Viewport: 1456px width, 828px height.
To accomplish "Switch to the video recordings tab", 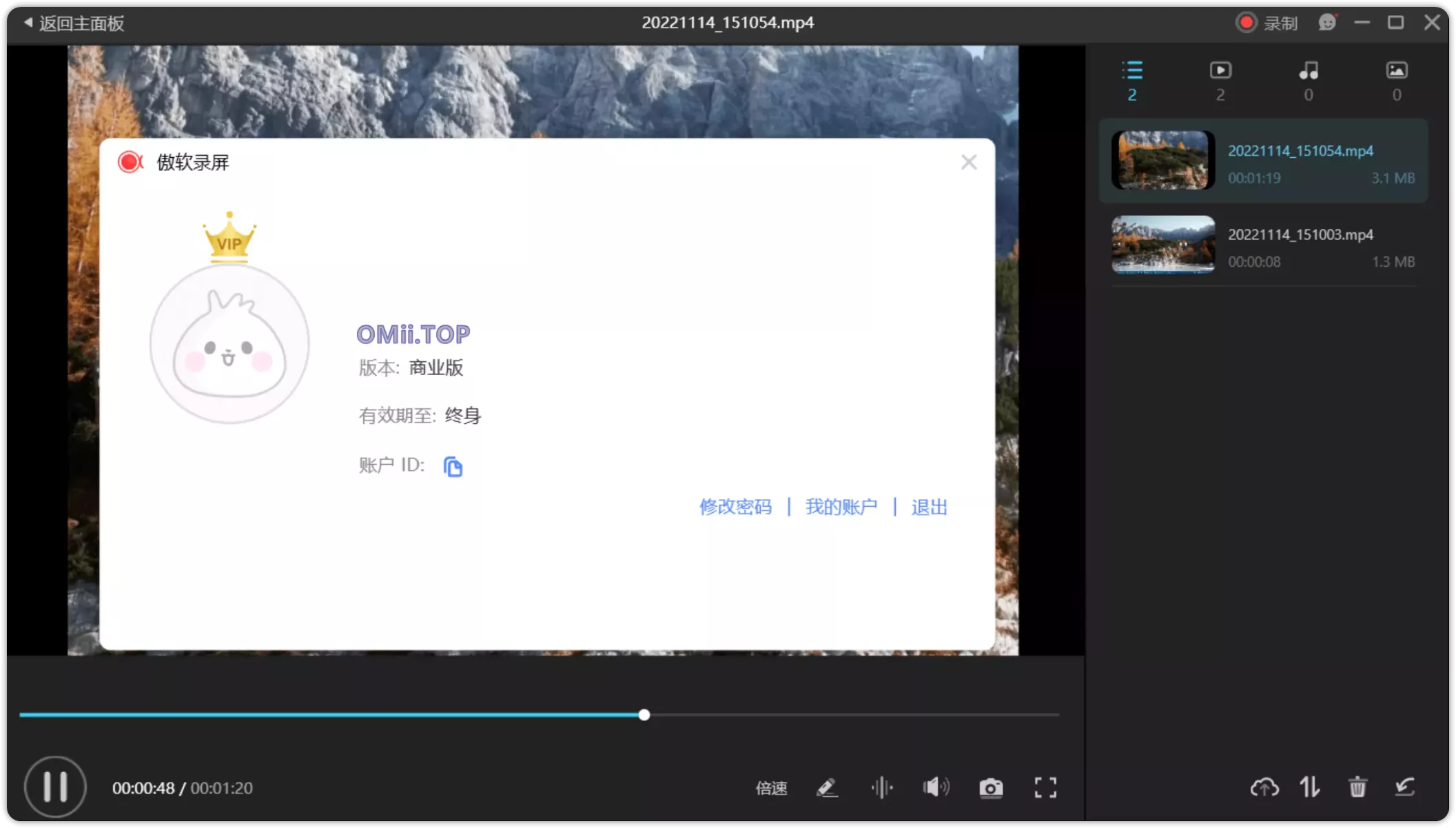I will pyautogui.click(x=1220, y=70).
